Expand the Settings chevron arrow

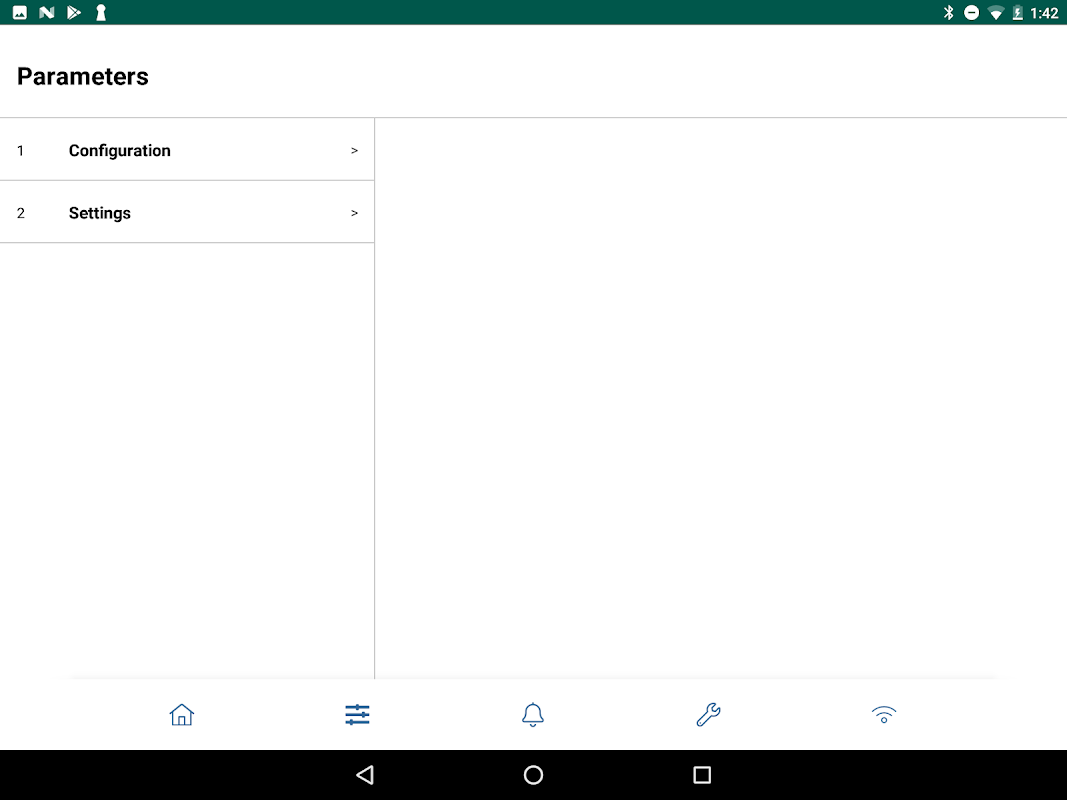(354, 213)
